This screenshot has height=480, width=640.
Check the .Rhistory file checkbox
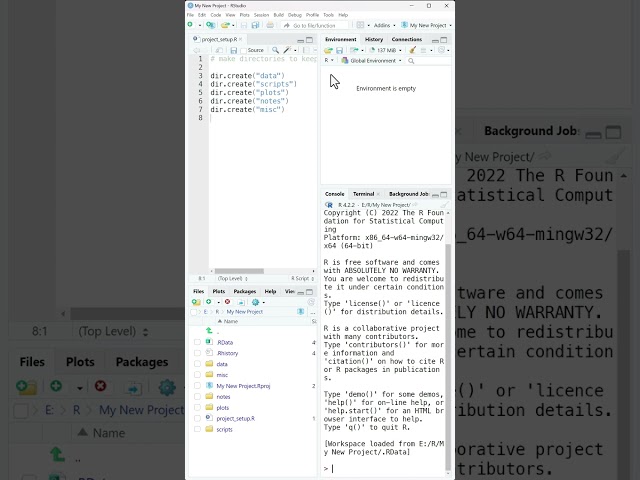point(197,353)
